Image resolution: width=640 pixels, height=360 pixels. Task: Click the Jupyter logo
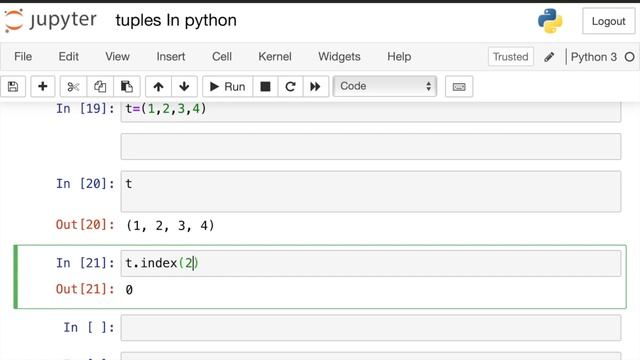[x=51, y=20]
